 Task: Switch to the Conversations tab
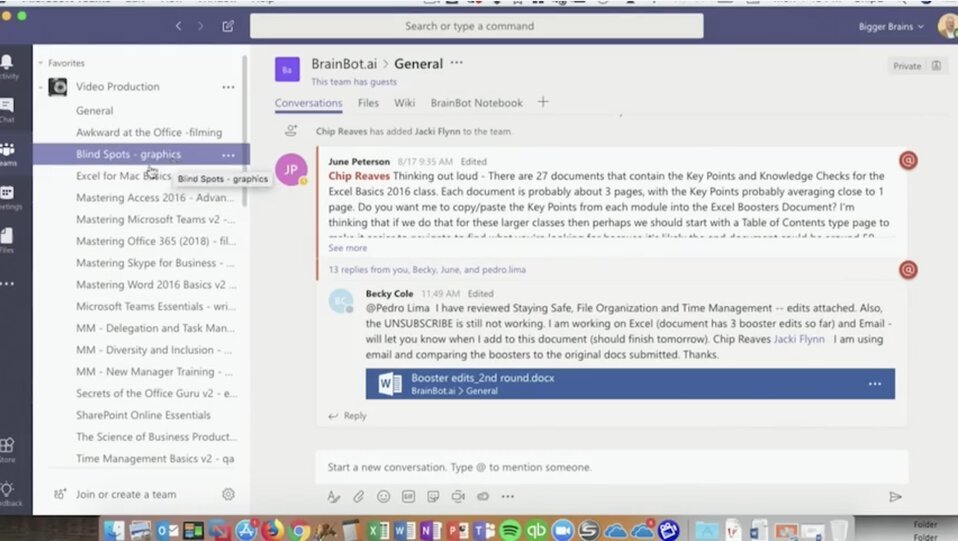[x=309, y=103]
